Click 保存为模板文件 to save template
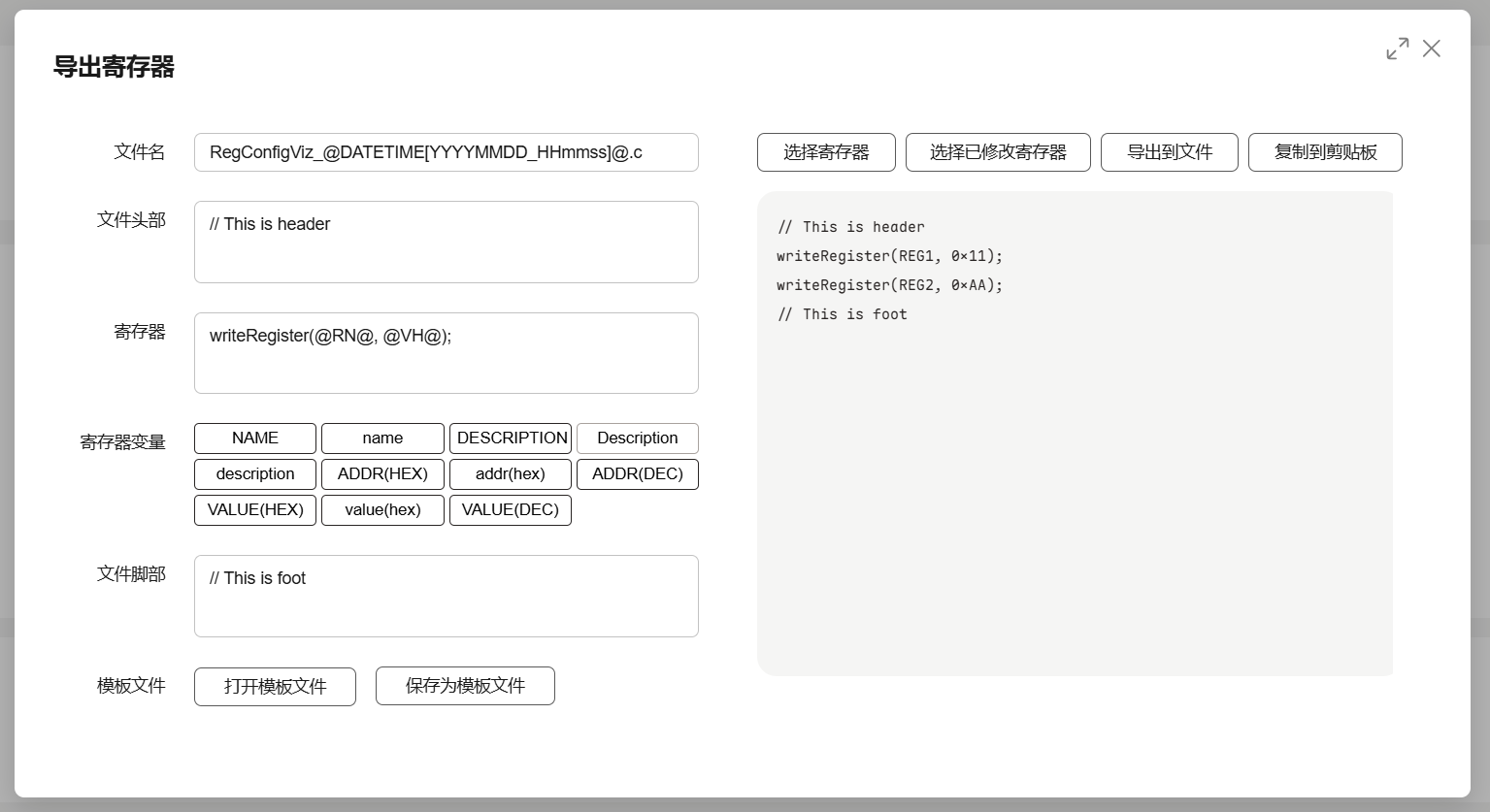This screenshot has height=812, width=1490. coord(465,686)
